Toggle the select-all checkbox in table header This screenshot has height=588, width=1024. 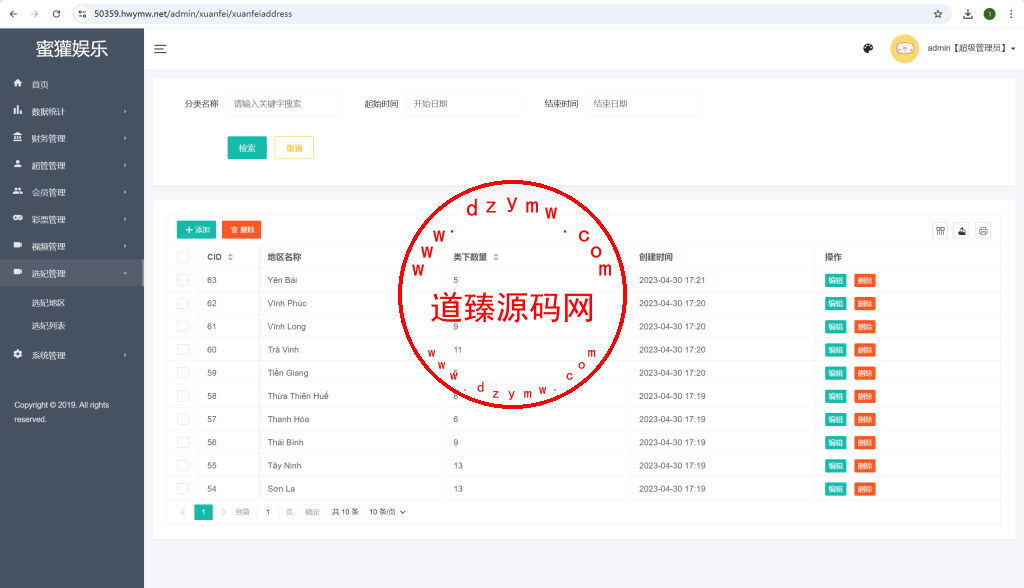coord(183,257)
